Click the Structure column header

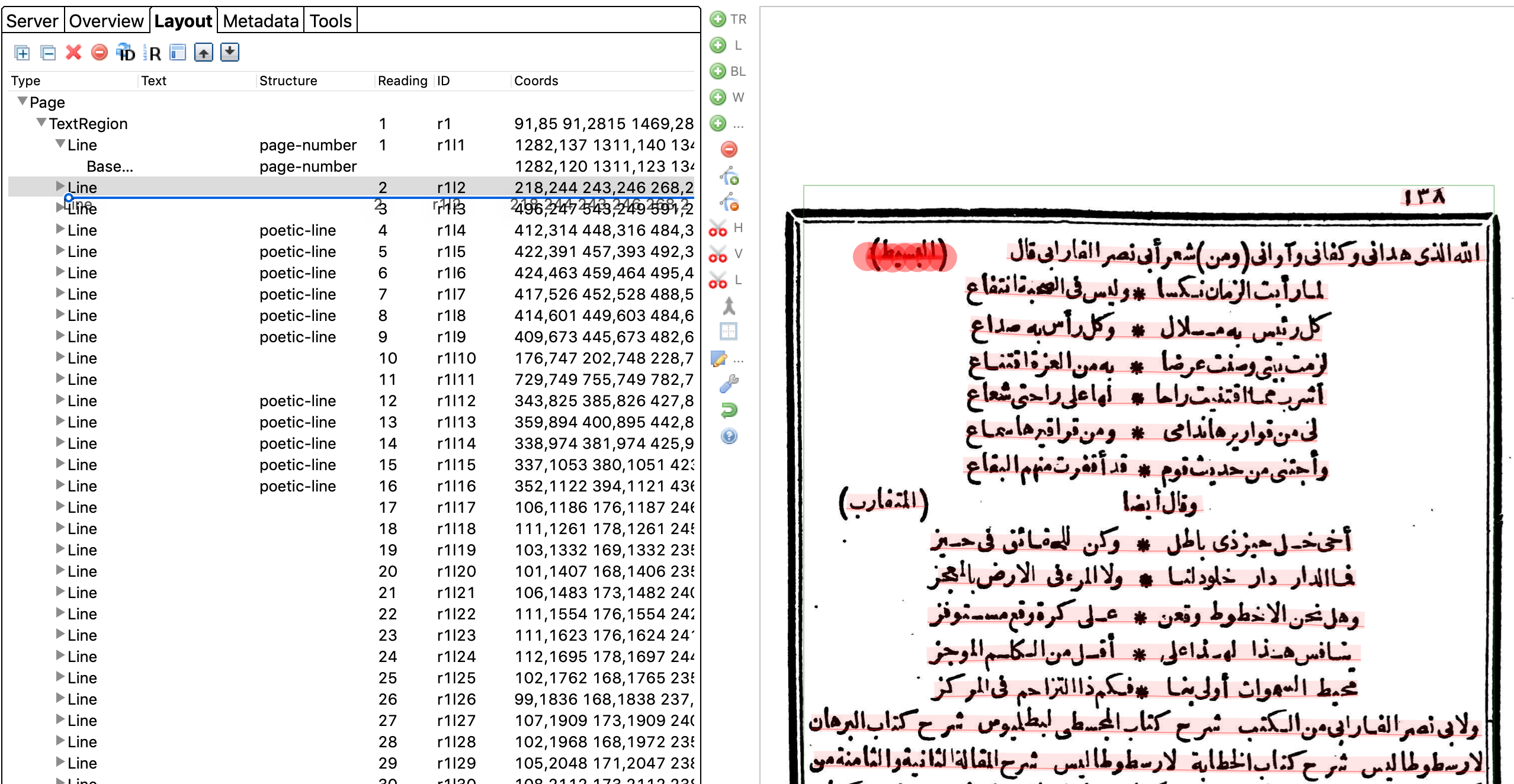[x=288, y=81]
